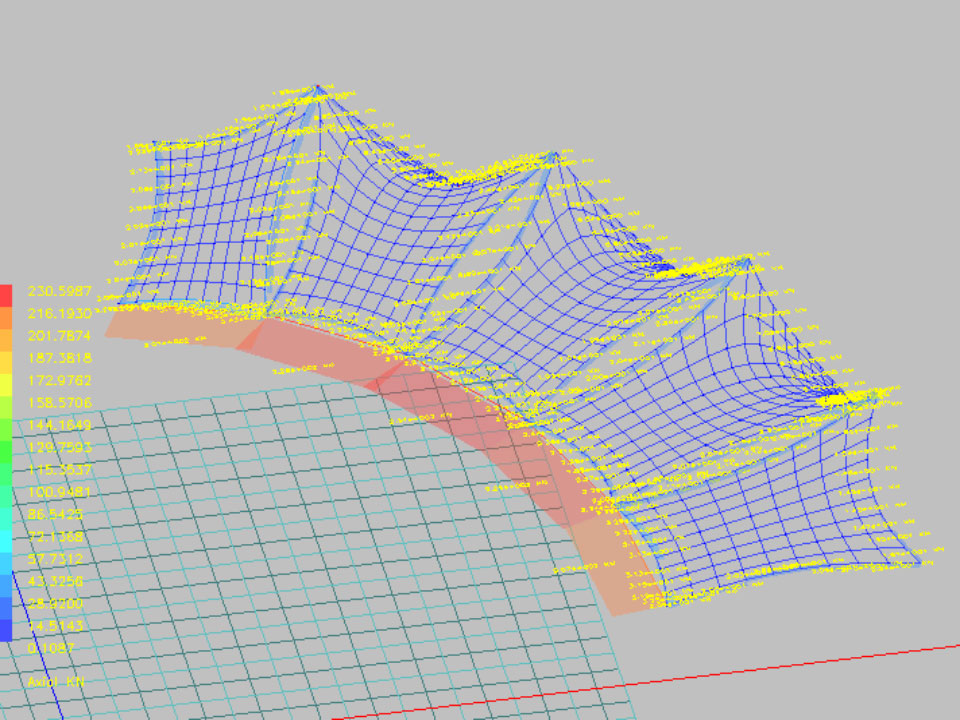This screenshot has width=960, height=720.
Task: Click the 144.1649 legend value
Action: (x=59, y=424)
